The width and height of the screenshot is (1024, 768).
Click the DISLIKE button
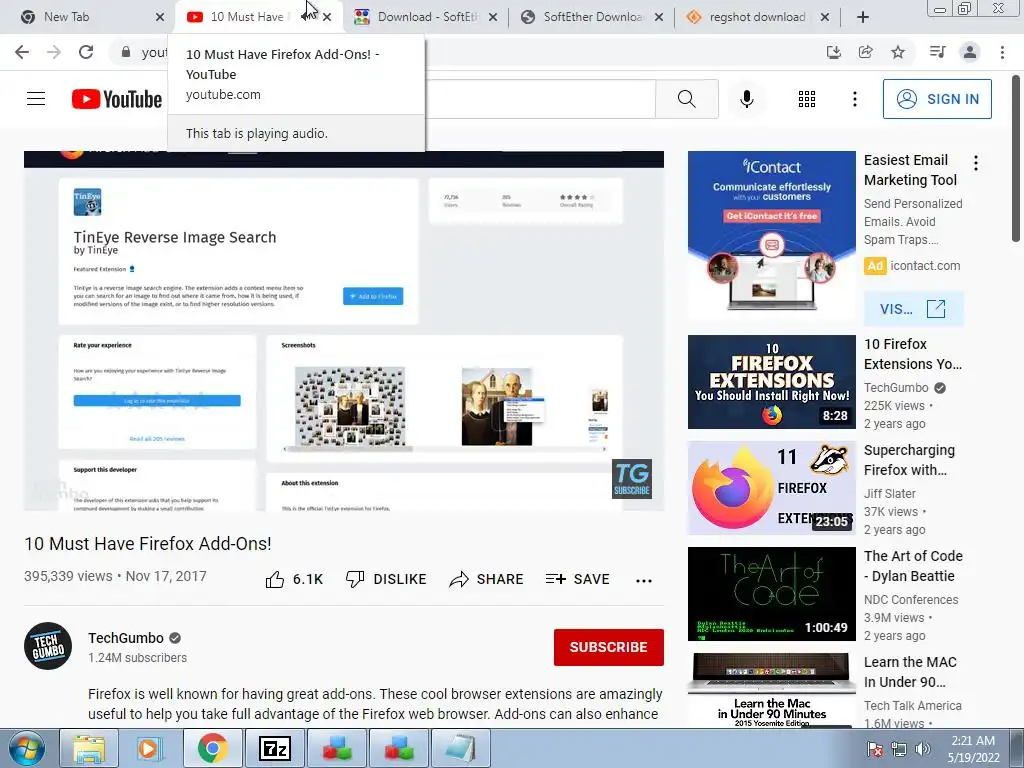coord(386,579)
